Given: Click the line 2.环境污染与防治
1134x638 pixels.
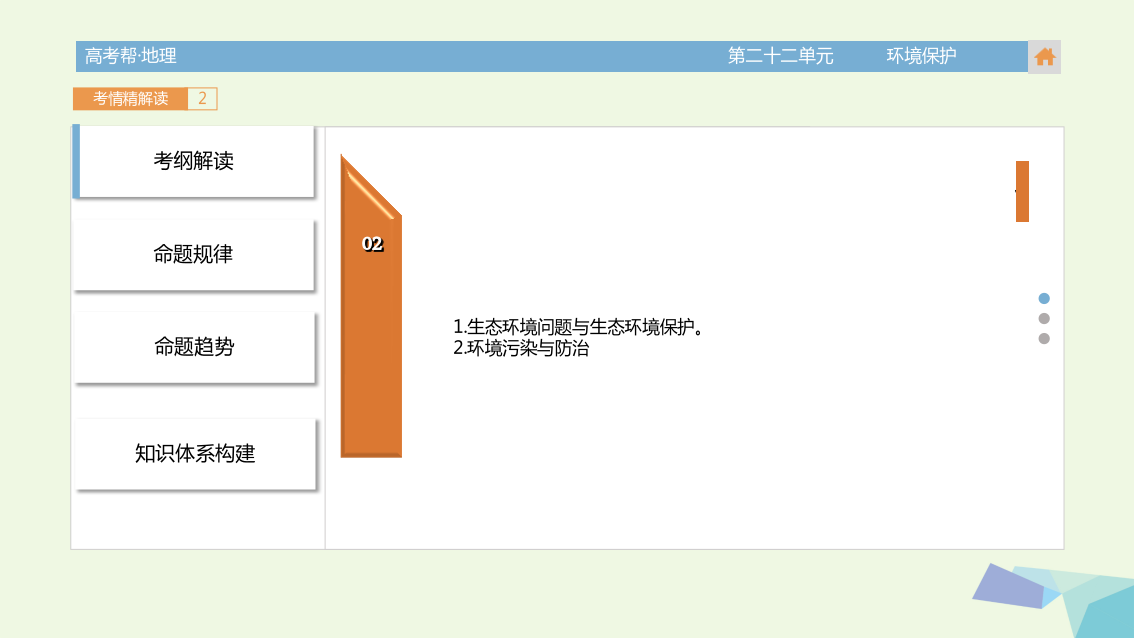Looking at the screenshot, I should 521,348.
